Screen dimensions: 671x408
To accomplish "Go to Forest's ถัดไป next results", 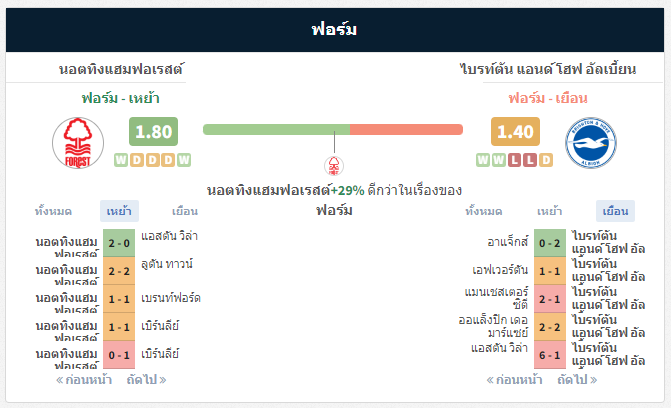I will coord(146,380).
